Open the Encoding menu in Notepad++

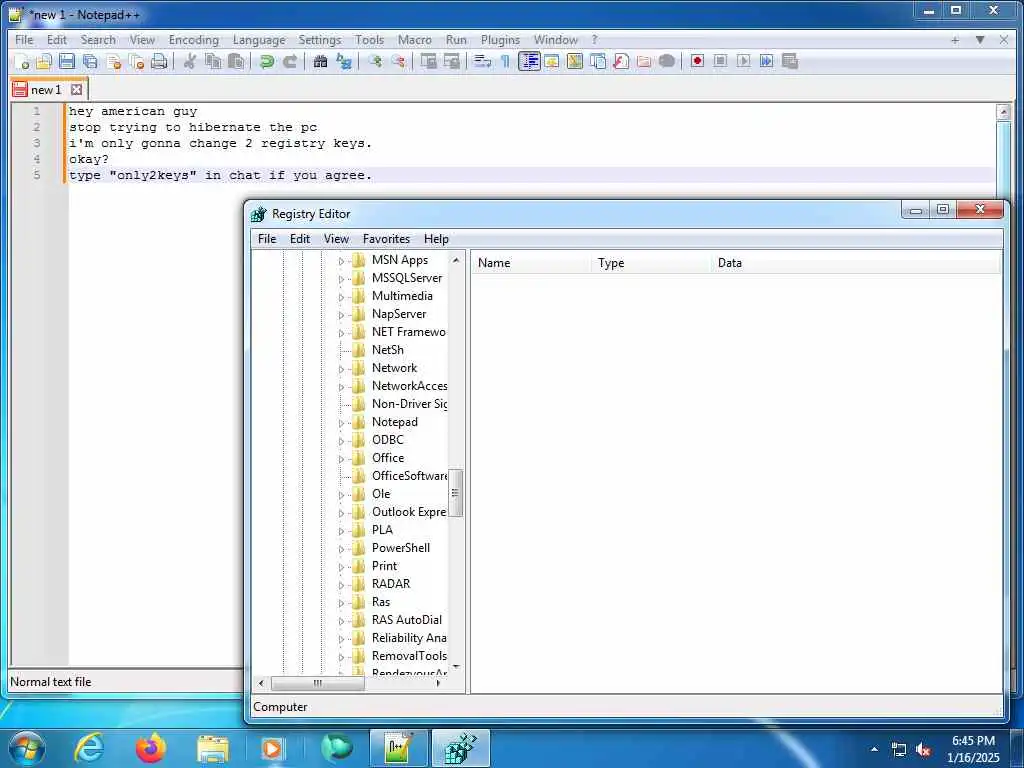[x=194, y=40]
